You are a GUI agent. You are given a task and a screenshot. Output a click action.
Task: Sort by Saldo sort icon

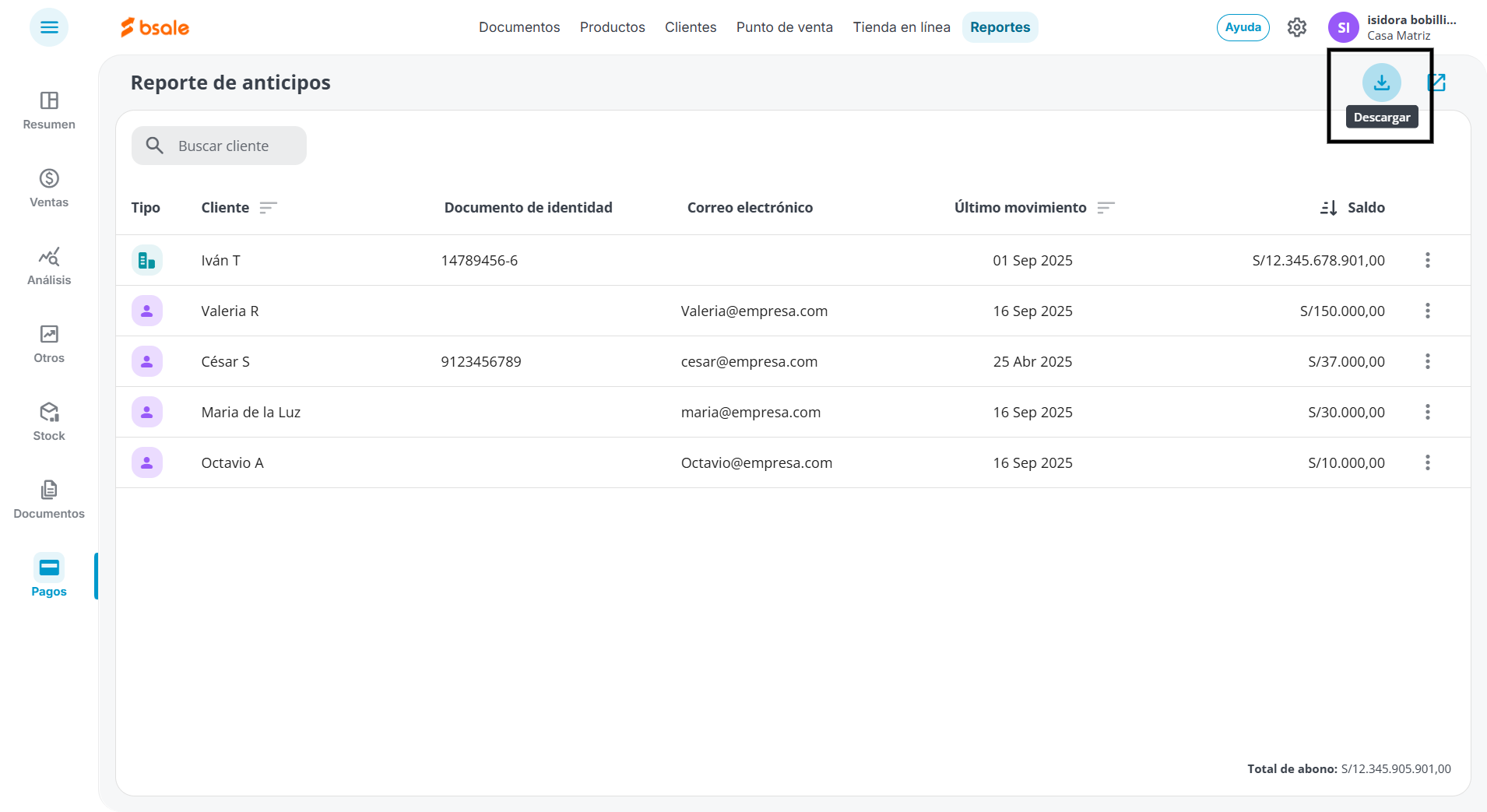1328,208
